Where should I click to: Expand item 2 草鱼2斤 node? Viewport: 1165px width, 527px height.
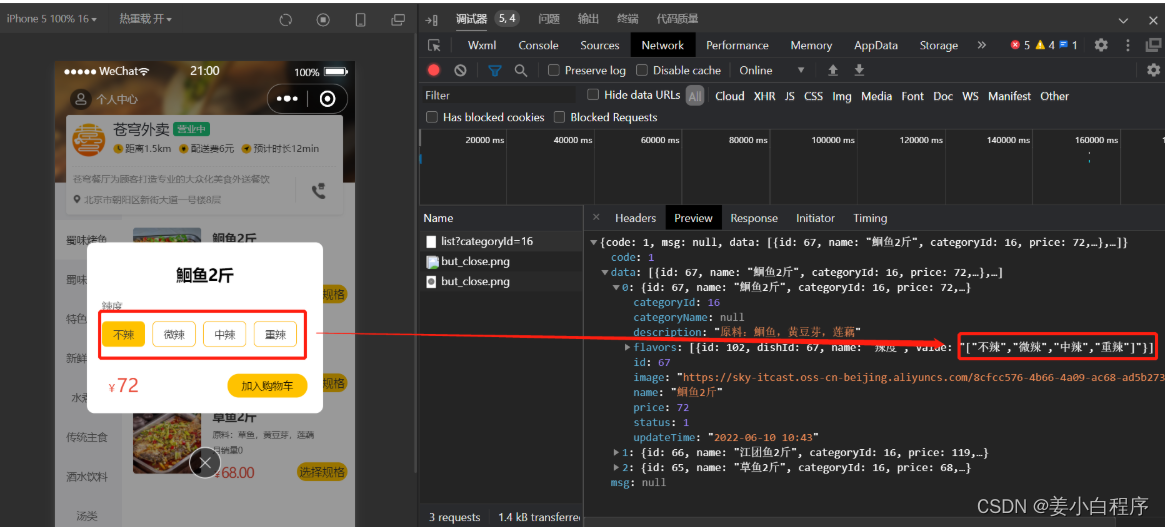[x=617, y=468]
